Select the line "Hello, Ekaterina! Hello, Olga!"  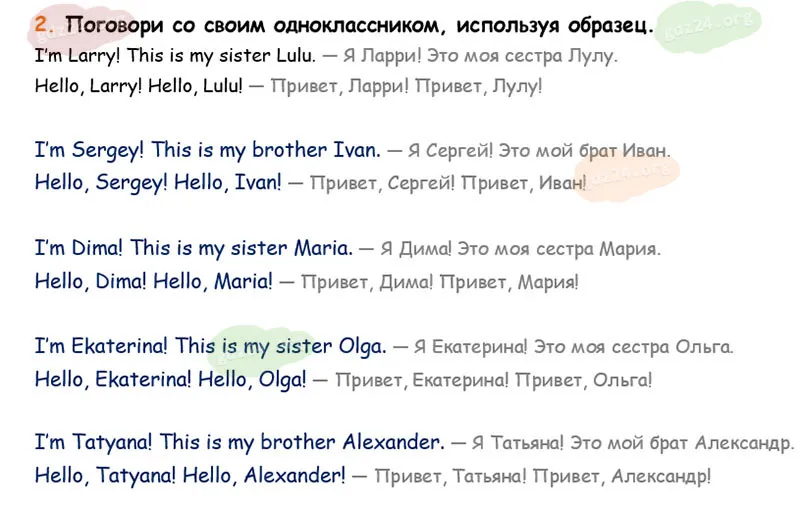(x=170, y=379)
